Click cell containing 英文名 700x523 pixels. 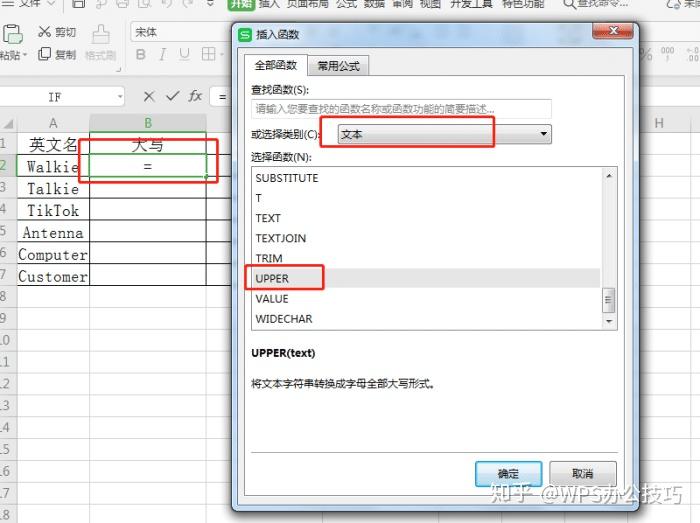pos(53,144)
